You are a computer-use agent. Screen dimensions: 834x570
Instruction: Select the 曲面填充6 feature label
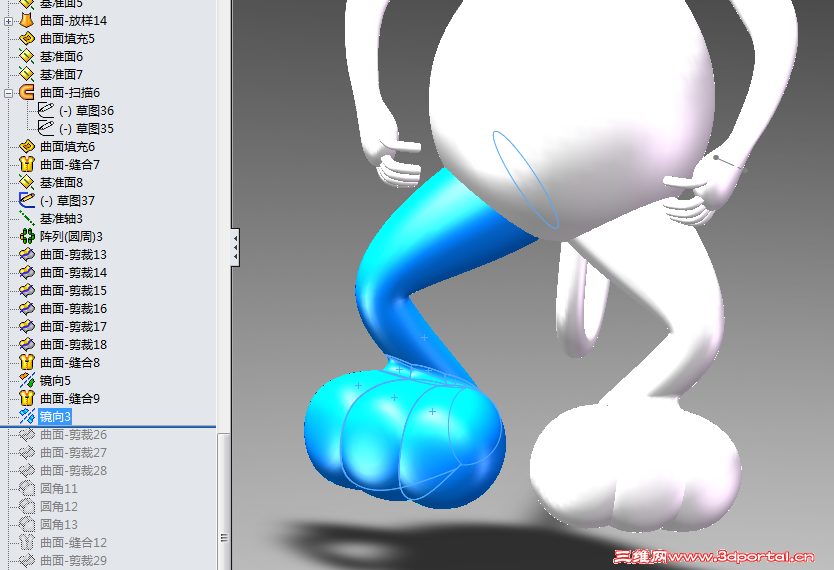tap(67, 147)
